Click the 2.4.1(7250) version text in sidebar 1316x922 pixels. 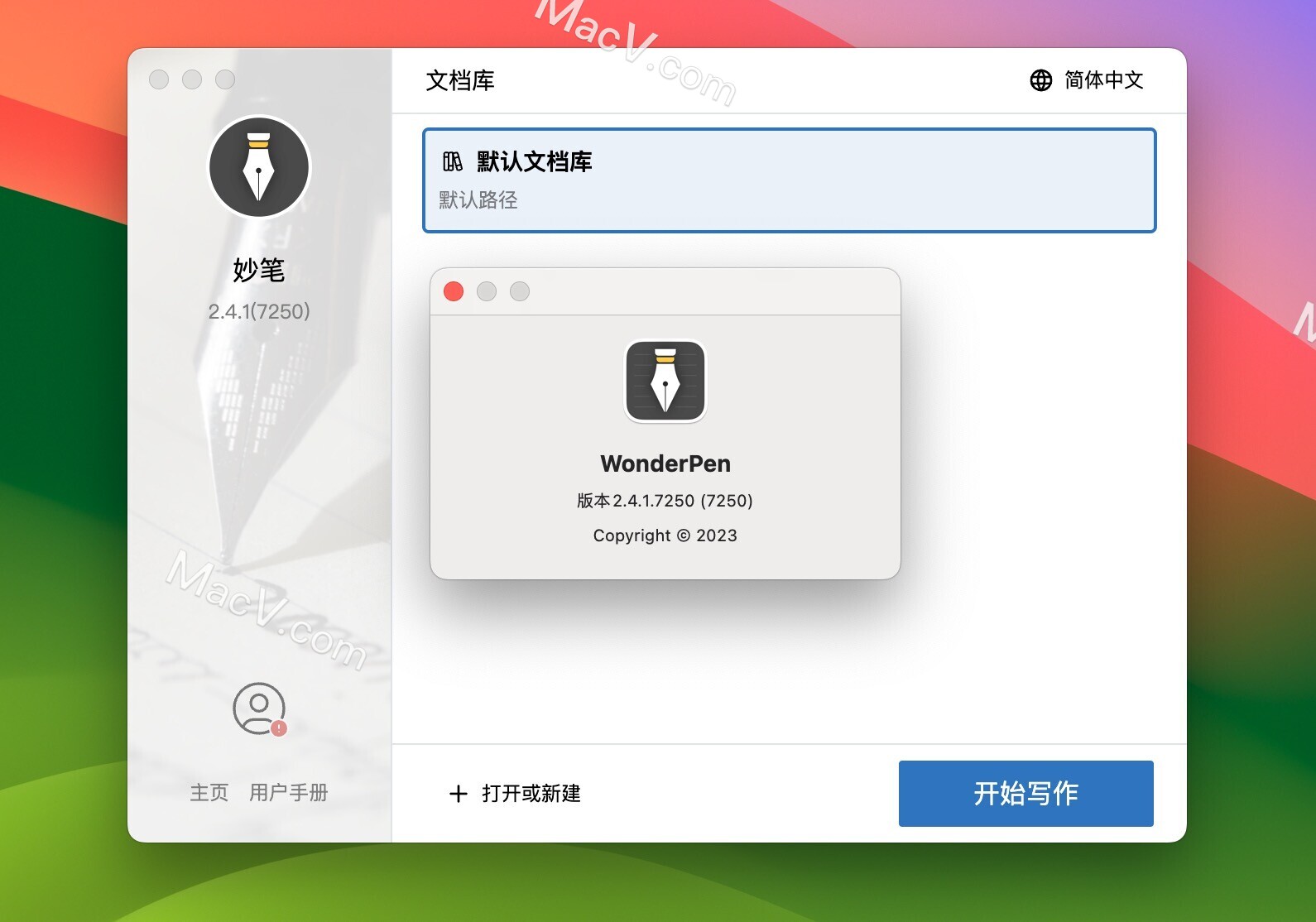[259, 311]
